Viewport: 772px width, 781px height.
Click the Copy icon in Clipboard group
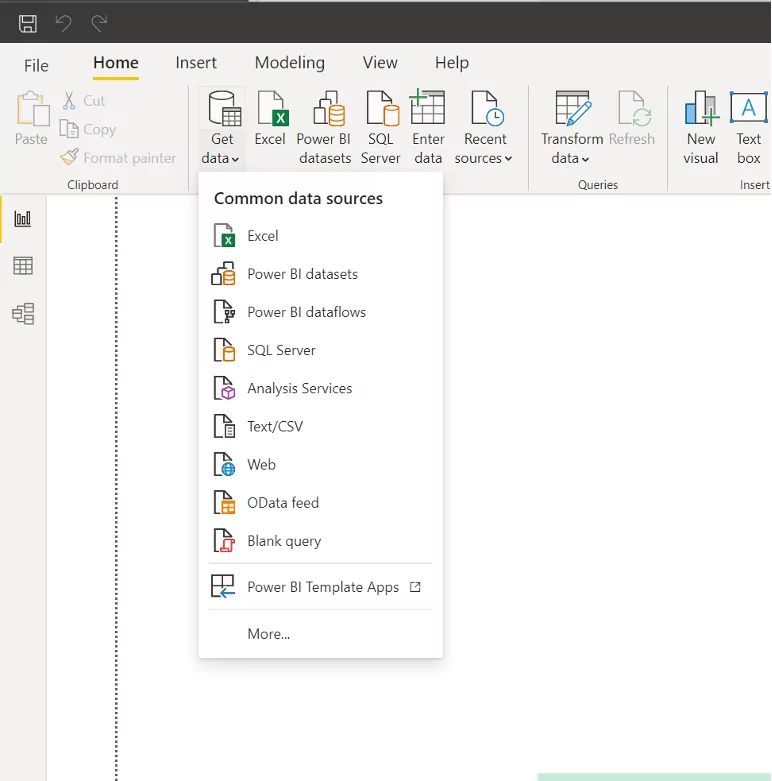(x=69, y=129)
